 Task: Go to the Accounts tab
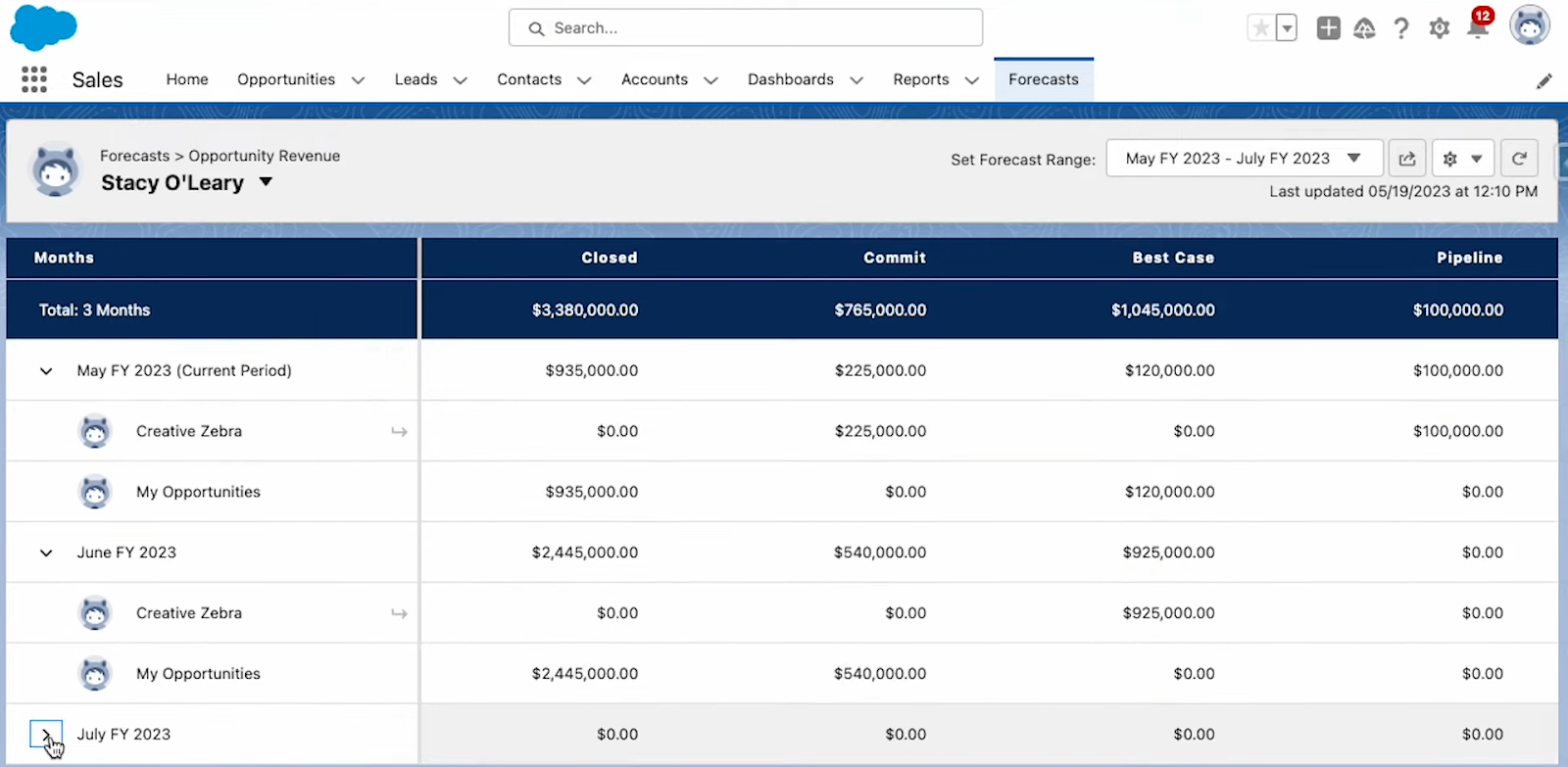point(655,79)
